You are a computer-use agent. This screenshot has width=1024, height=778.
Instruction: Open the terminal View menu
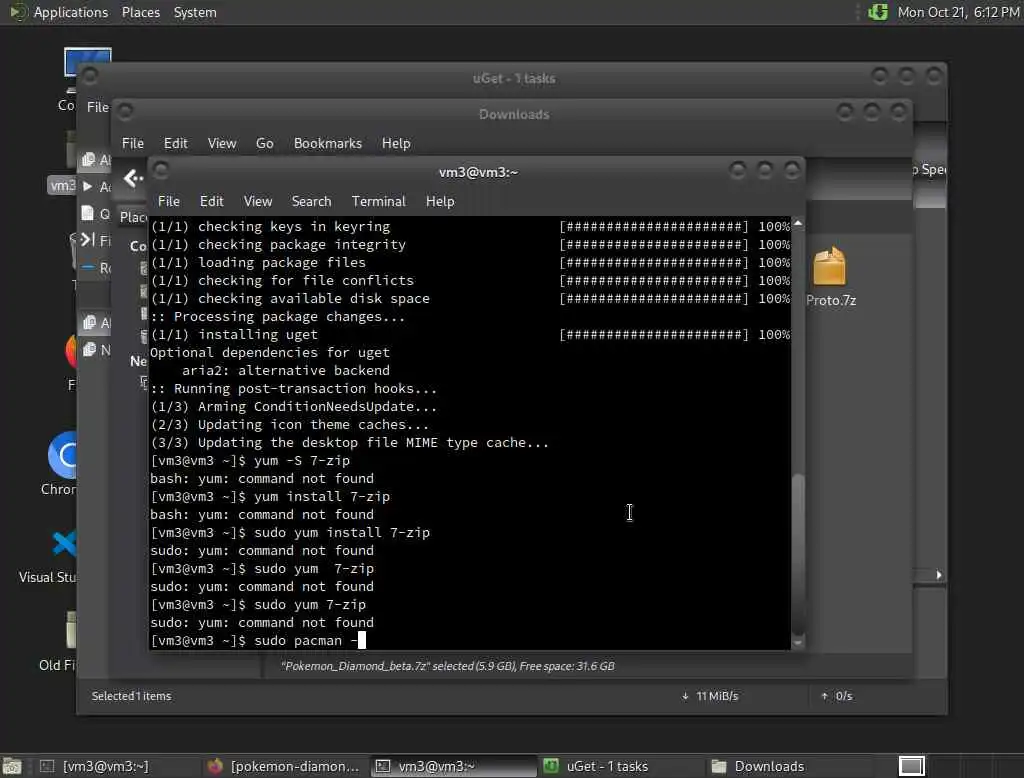coord(258,201)
